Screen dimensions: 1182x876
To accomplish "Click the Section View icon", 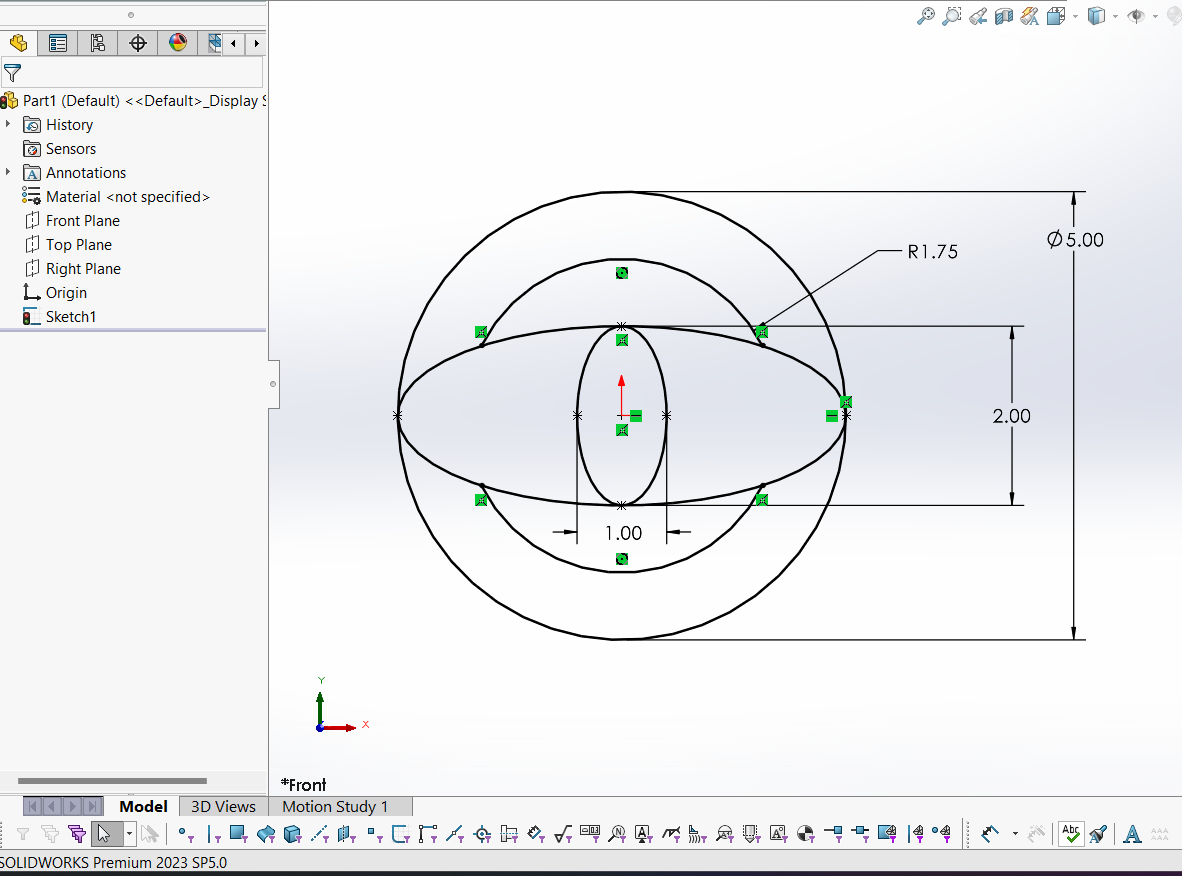I will point(1004,16).
